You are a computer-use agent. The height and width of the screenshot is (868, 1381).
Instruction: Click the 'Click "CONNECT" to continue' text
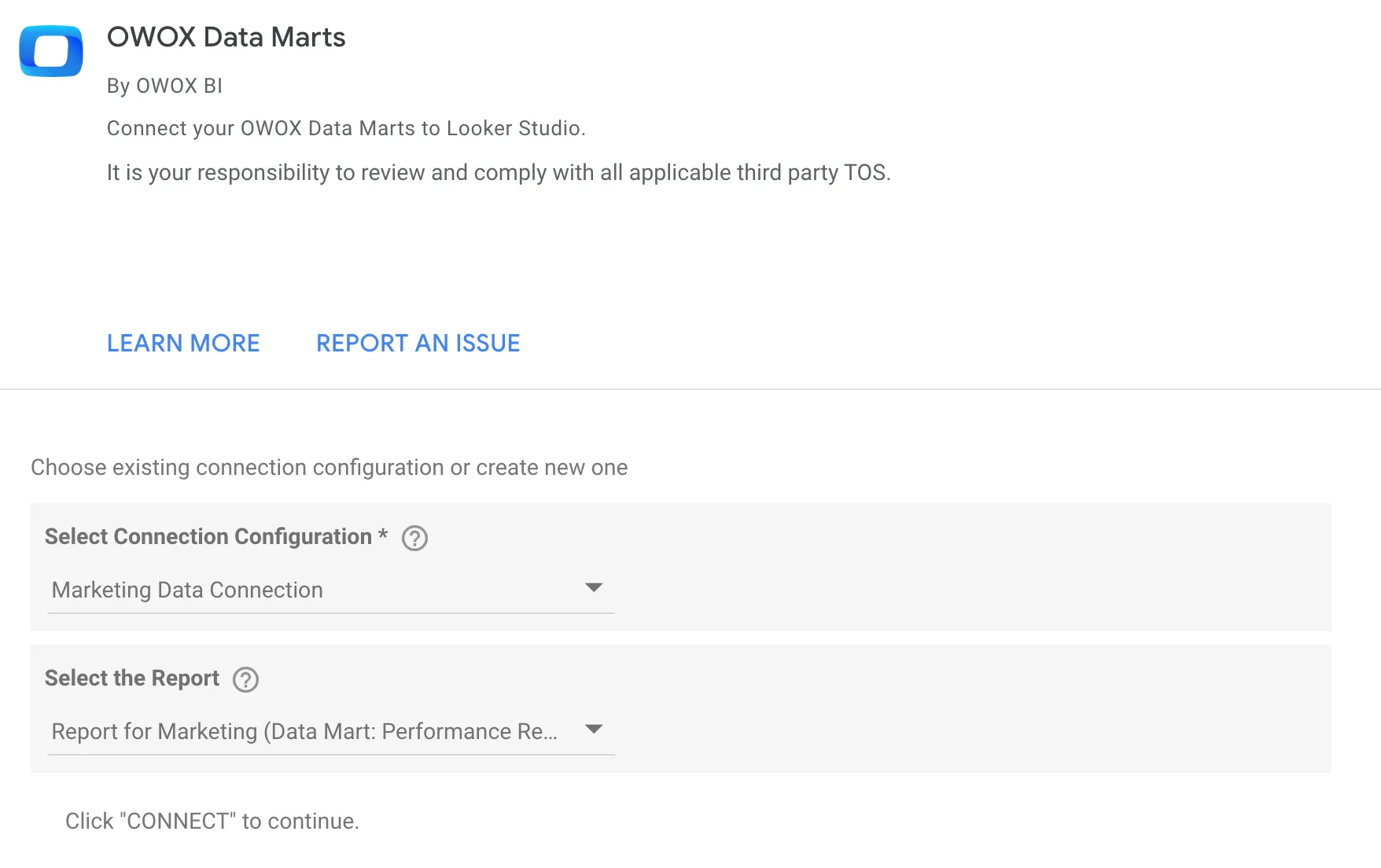point(212,821)
